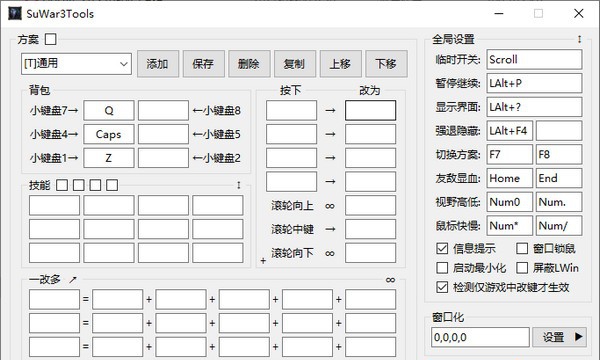Click the 小键盘4 field containing Caps
Image resolution: width=600 pixels, height=360 pixels.
(x=109, y=134)
